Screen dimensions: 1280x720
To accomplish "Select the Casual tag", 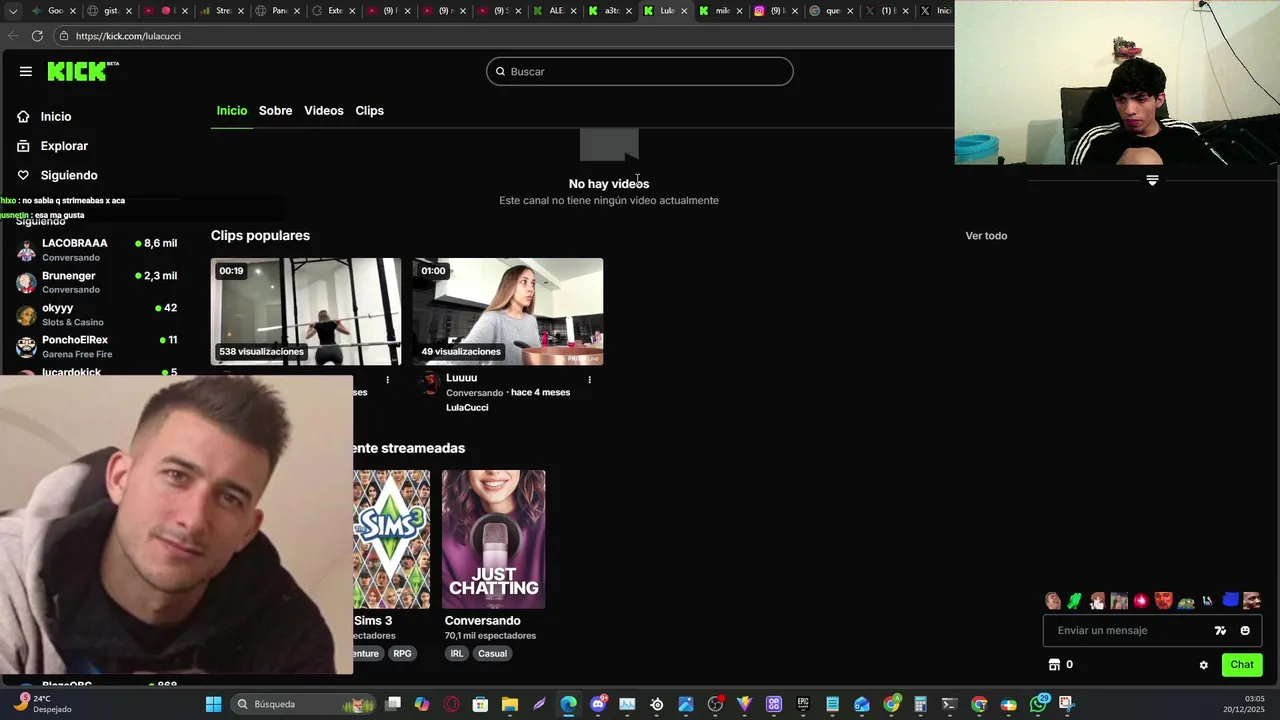I will [492, 654].
